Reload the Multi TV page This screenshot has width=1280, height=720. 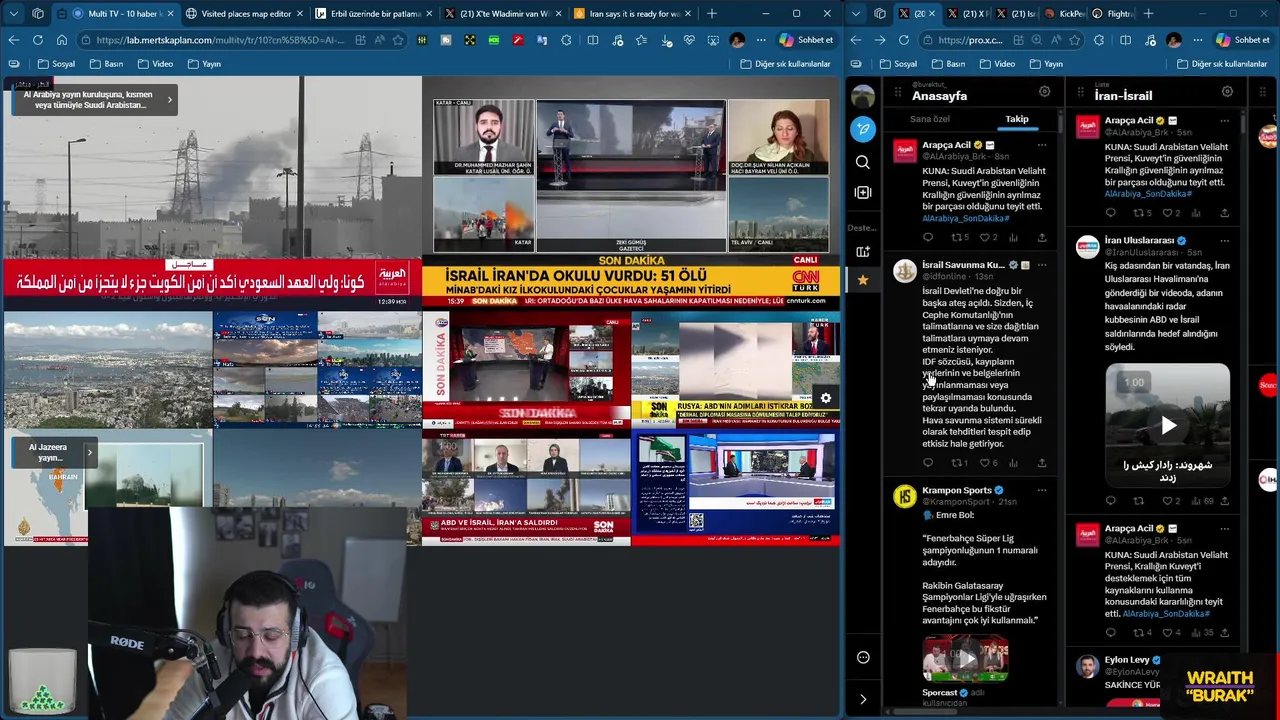(x=37, y=40)
